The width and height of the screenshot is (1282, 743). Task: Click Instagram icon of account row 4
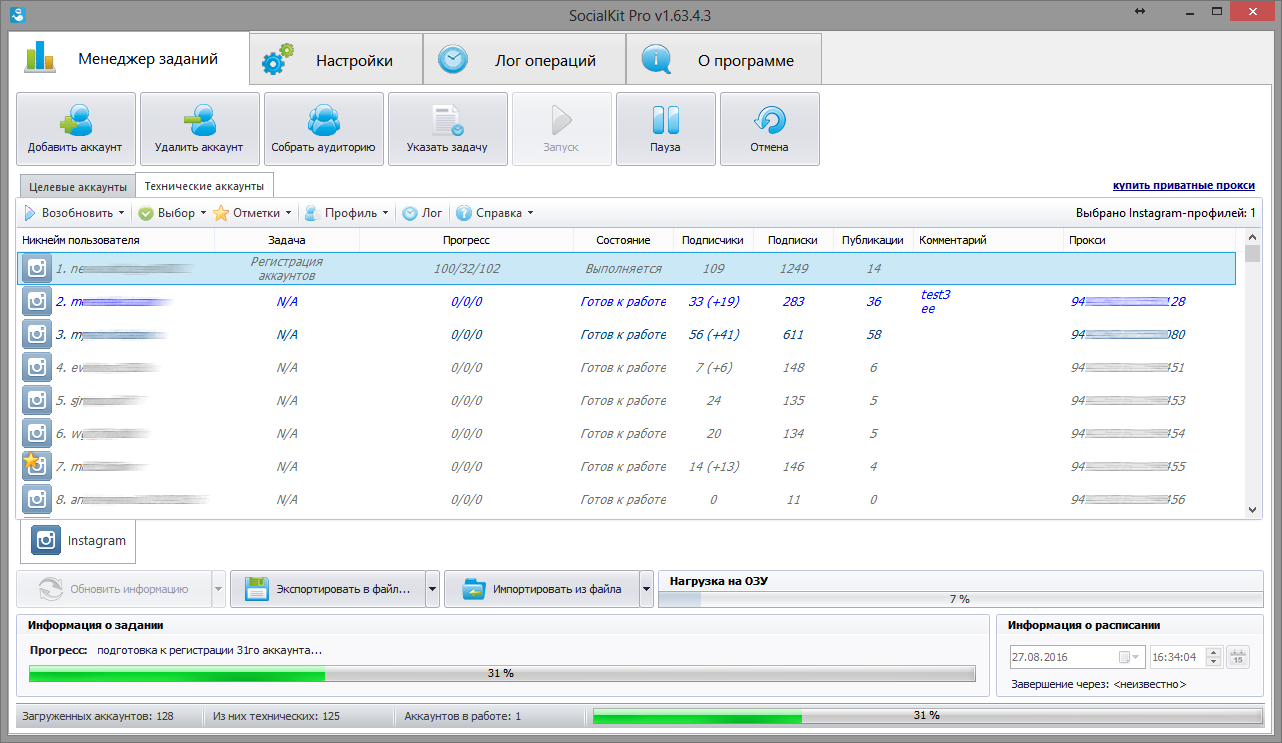point(37,367)
